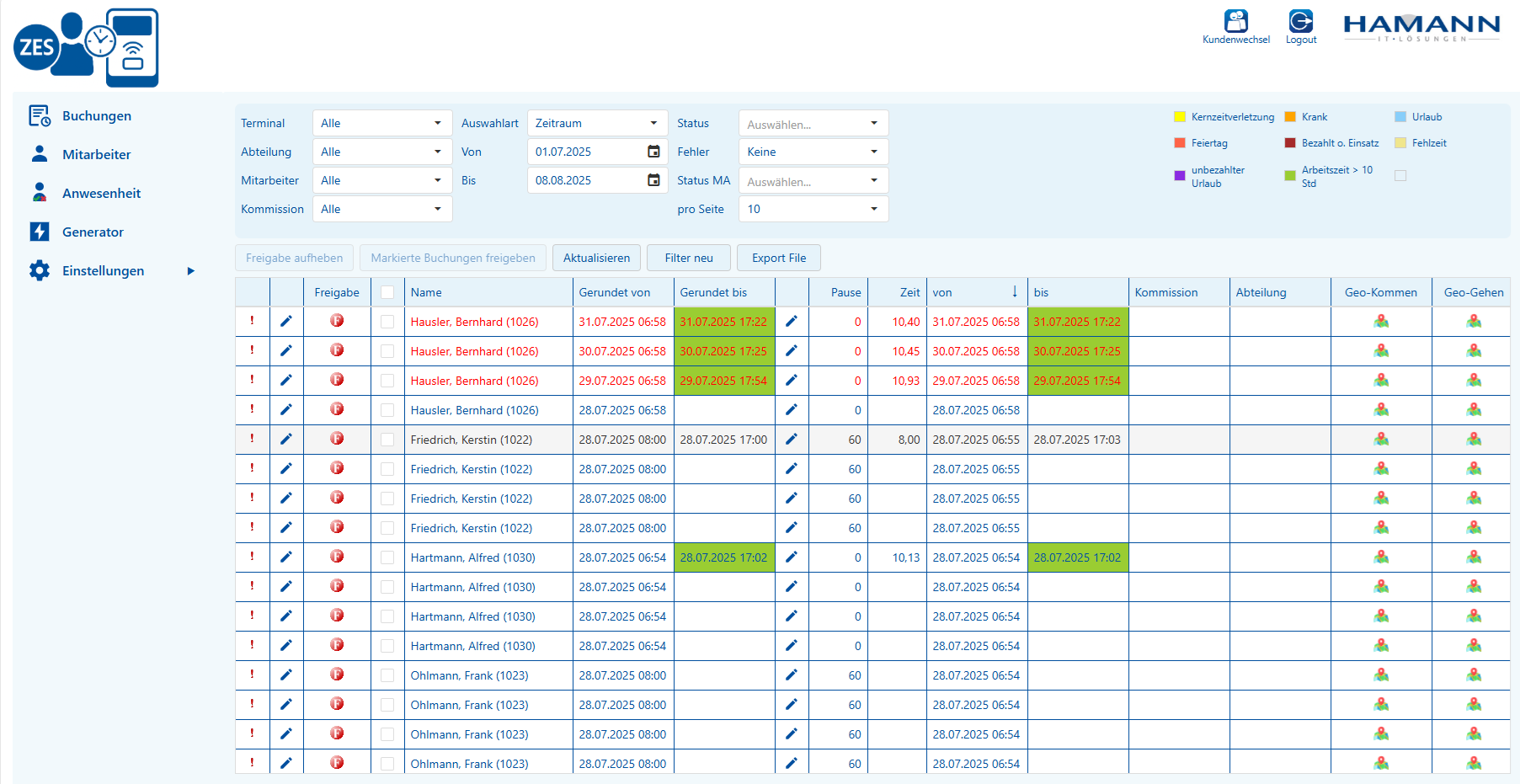This screenshot has width=1520, height=784.
Task: Click Markierte Buchungen freigeben button
Action: coord(453,258)
